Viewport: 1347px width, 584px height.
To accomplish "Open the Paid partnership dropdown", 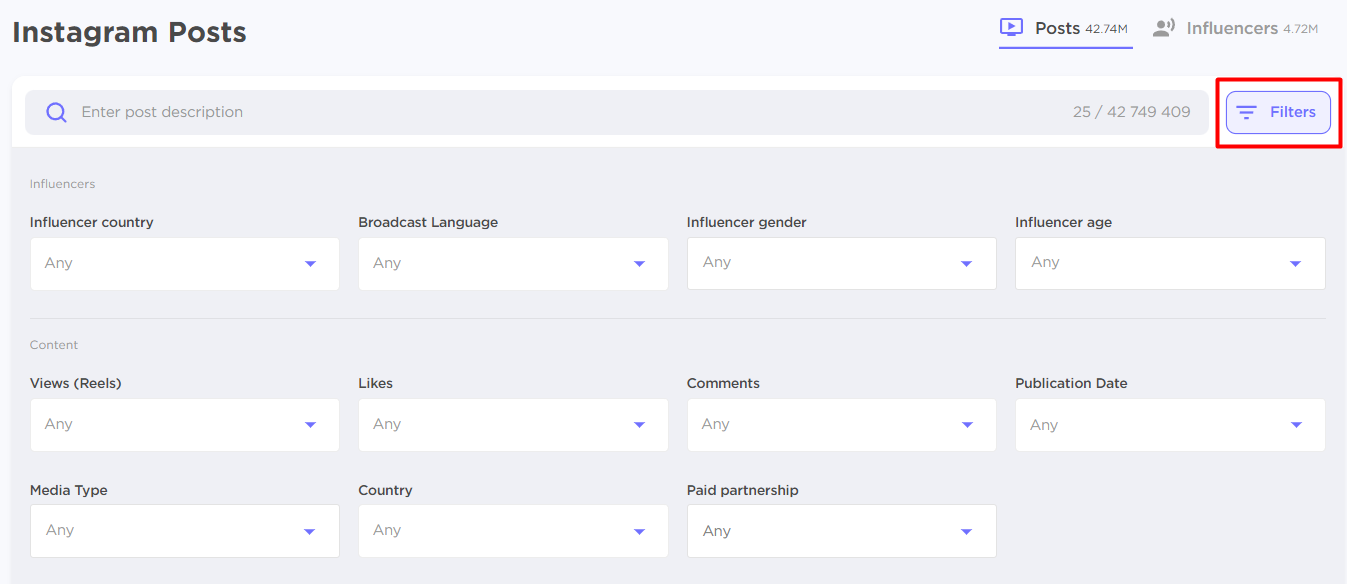I will pyautogui.click(x=842, y=531).
